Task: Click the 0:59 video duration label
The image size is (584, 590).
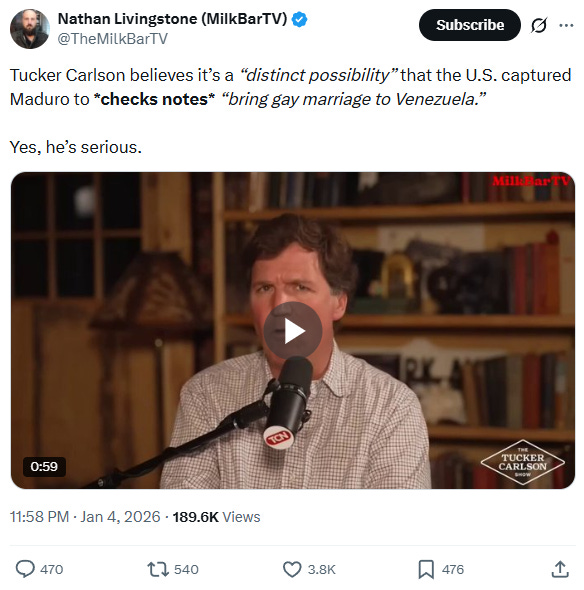Action: pos(44,467)
